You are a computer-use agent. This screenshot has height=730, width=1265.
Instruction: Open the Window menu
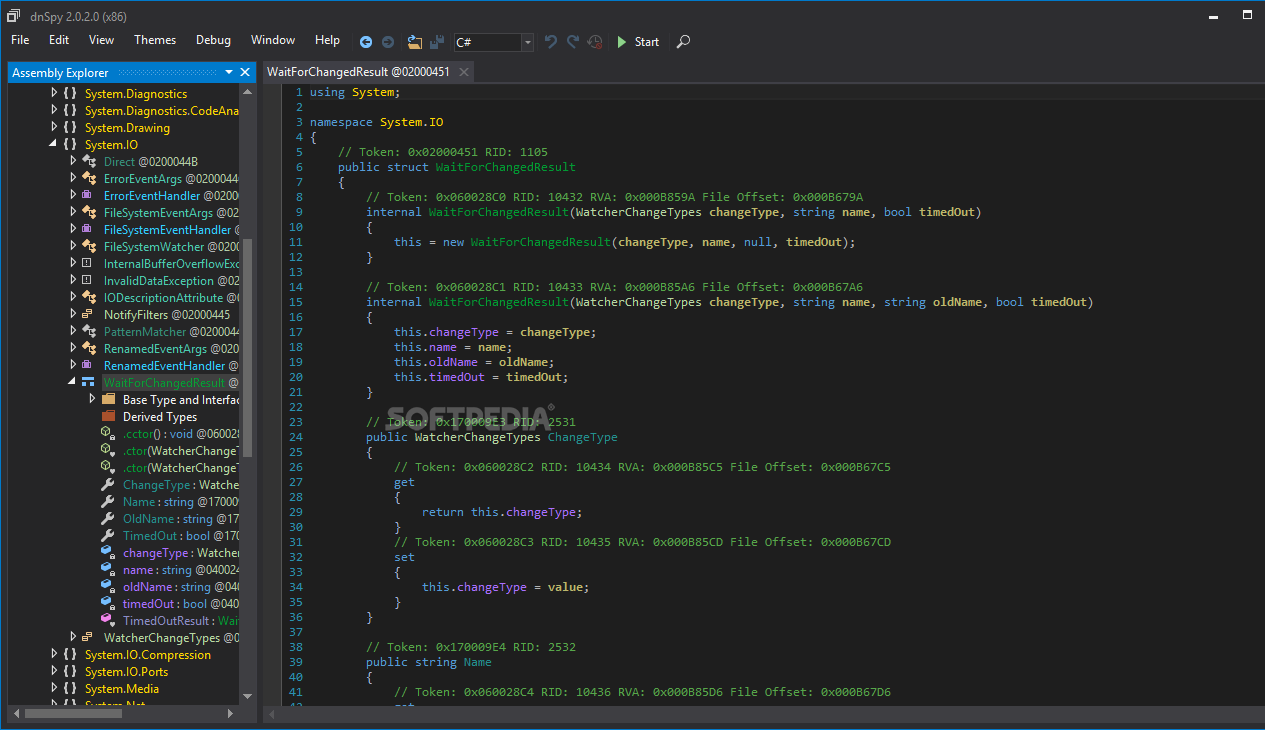pos(273,41)
